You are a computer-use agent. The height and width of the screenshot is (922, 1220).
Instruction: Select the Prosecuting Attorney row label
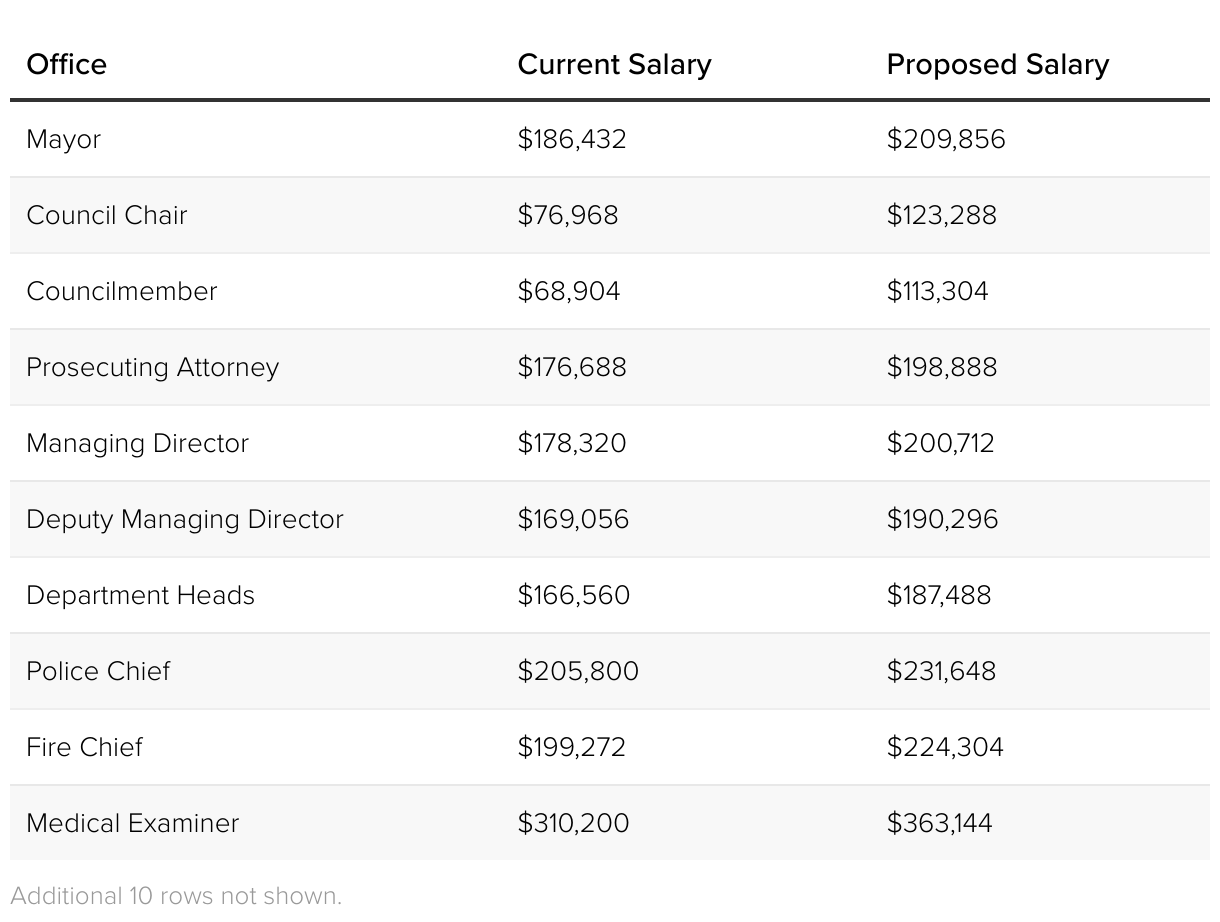point(152,367)
